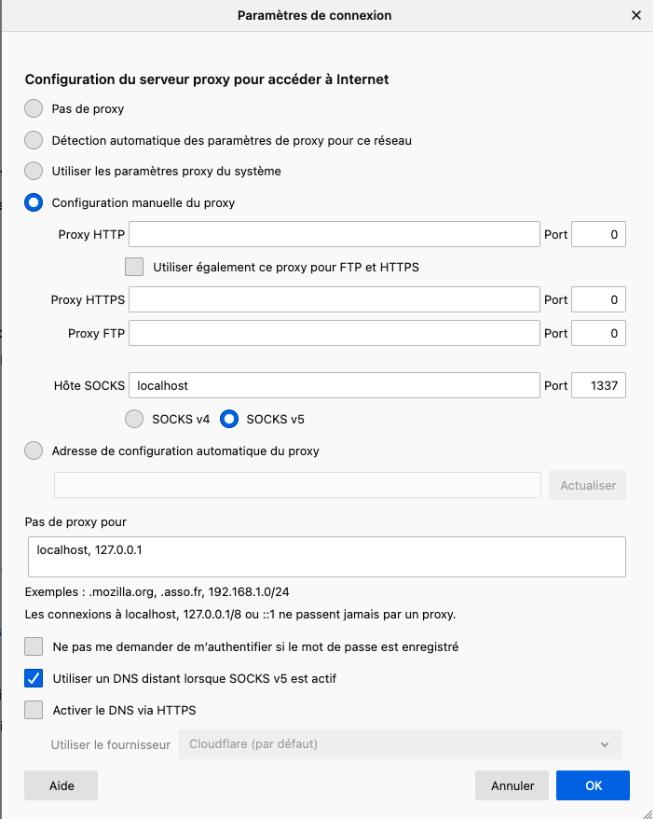Enable "Ne pas me demander de m'authentifier" checkbox
This screenshot has height=819, width=653.
coord(33,646)
